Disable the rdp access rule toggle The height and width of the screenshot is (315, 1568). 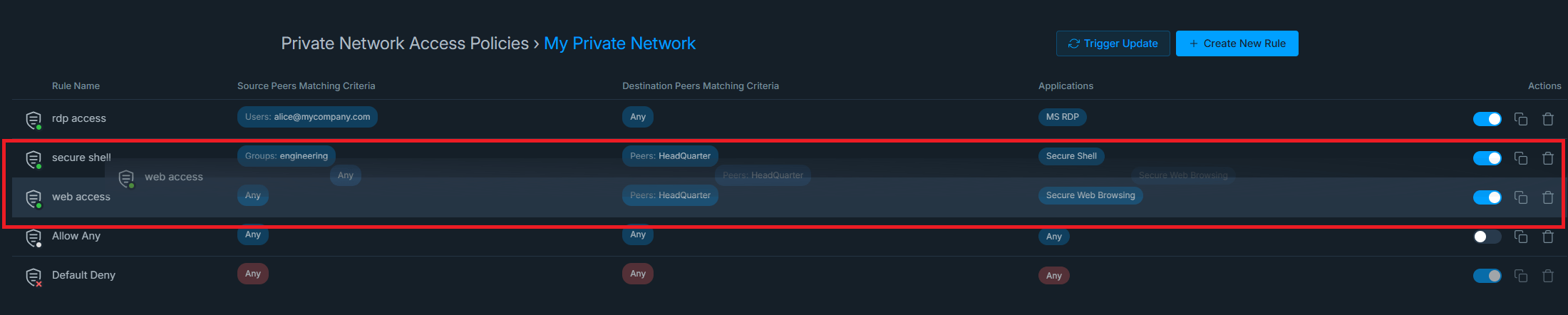tap(1487, 119)
